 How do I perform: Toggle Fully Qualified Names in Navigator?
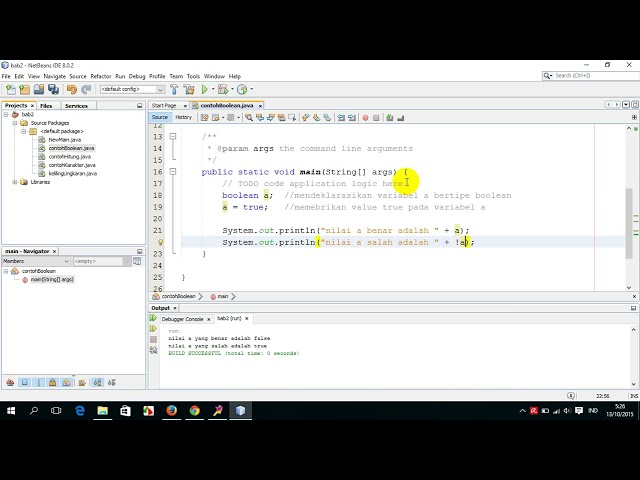[x=82, y=382]
